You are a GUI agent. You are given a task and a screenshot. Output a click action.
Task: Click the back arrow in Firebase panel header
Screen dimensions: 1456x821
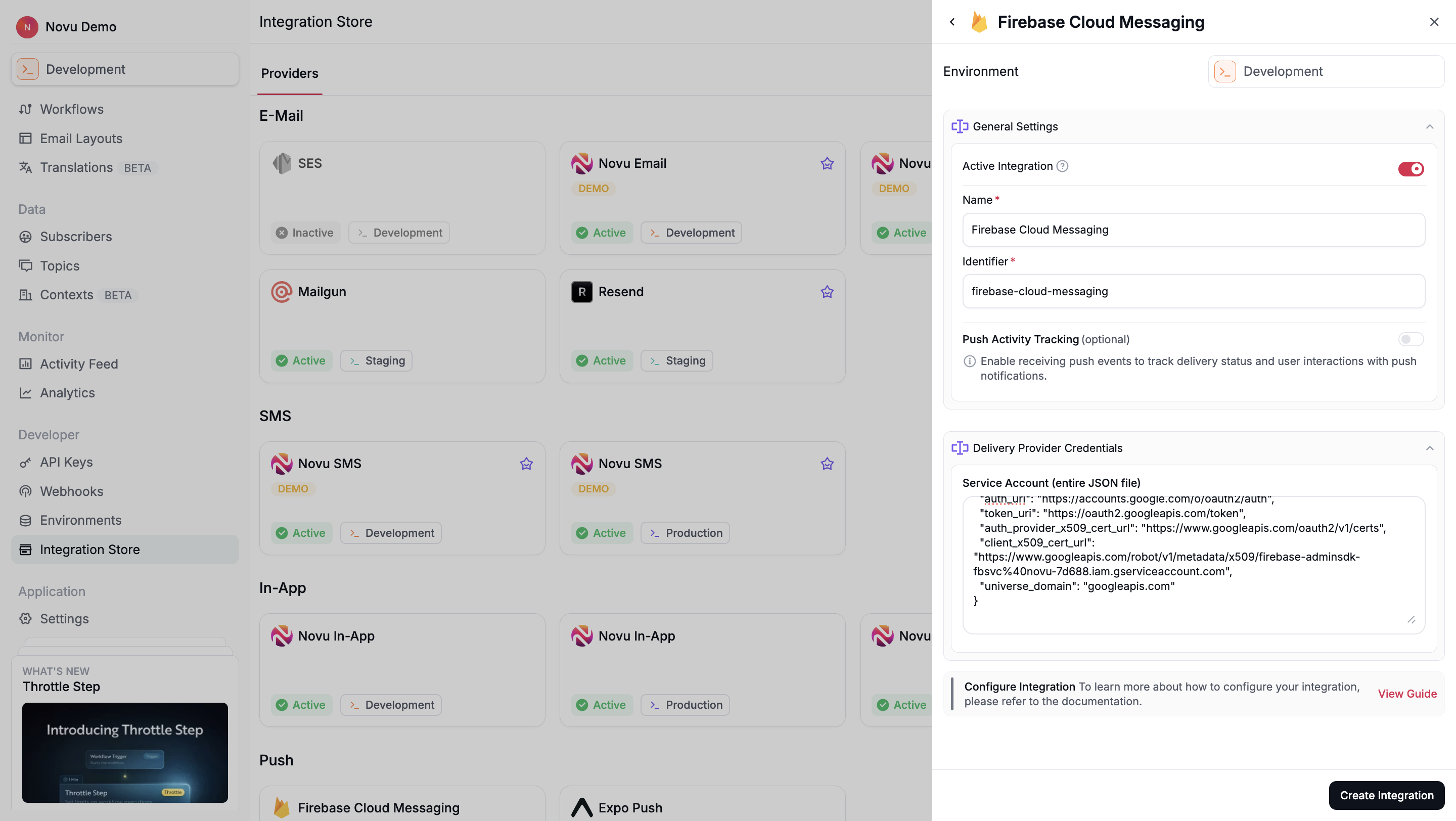pos(952,22)
